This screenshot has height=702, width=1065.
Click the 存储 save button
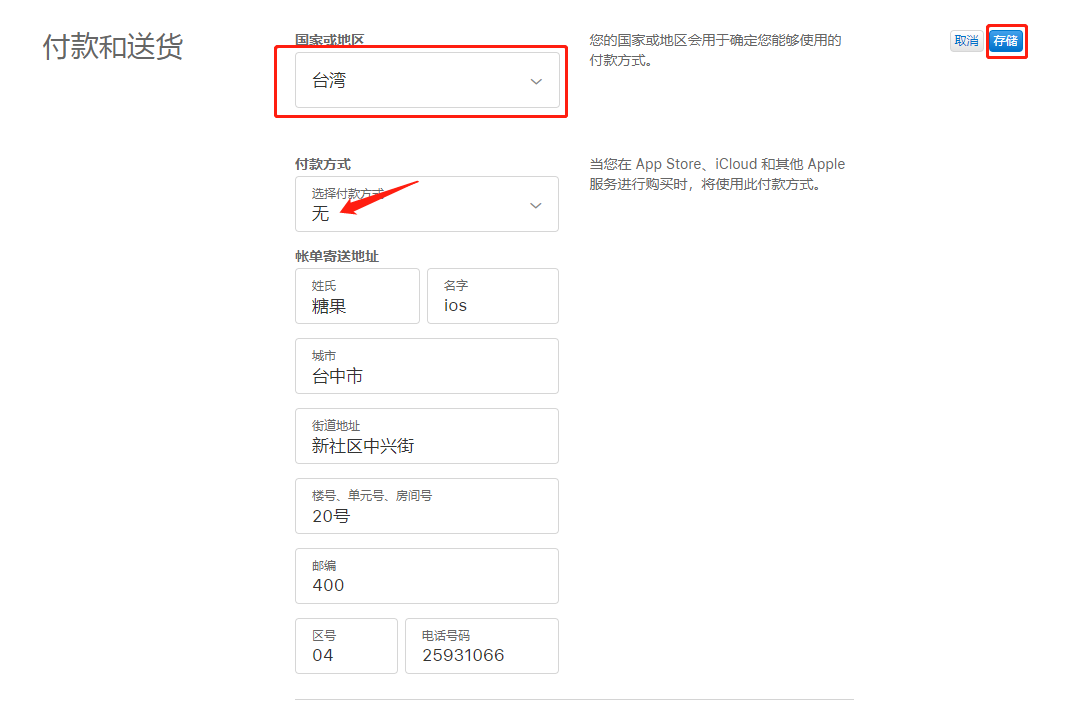point(1005,41)
